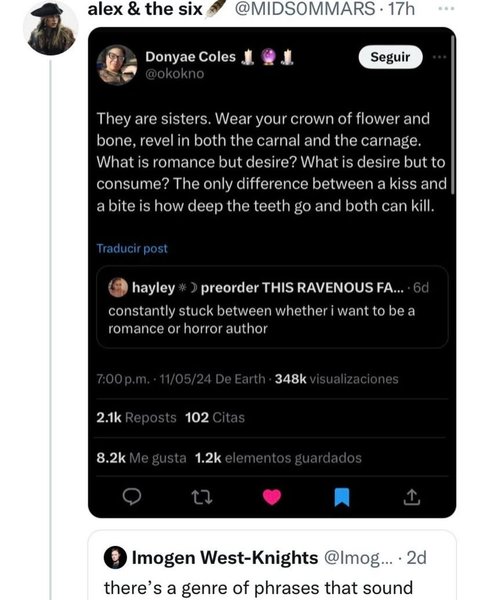The width and height of the screenshot is (480, 600).
Task: View the 102 Citas quotes
Action: pos(215,417)
